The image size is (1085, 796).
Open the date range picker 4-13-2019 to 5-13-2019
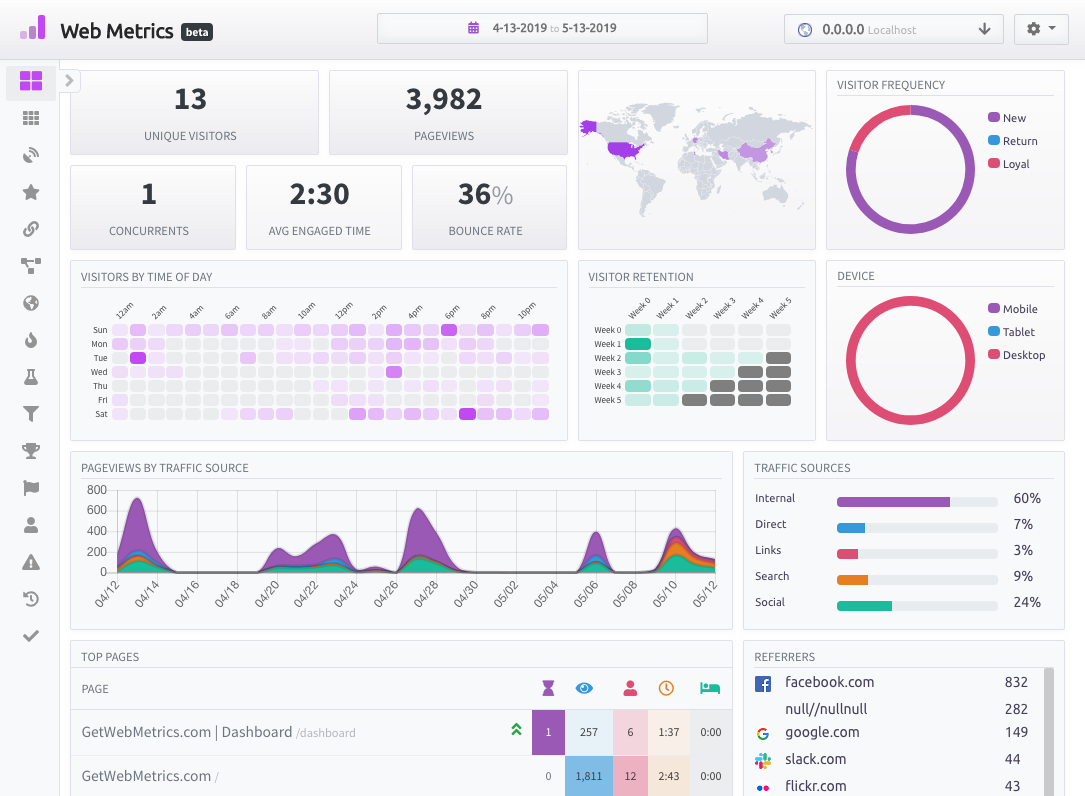coord(542,28)
